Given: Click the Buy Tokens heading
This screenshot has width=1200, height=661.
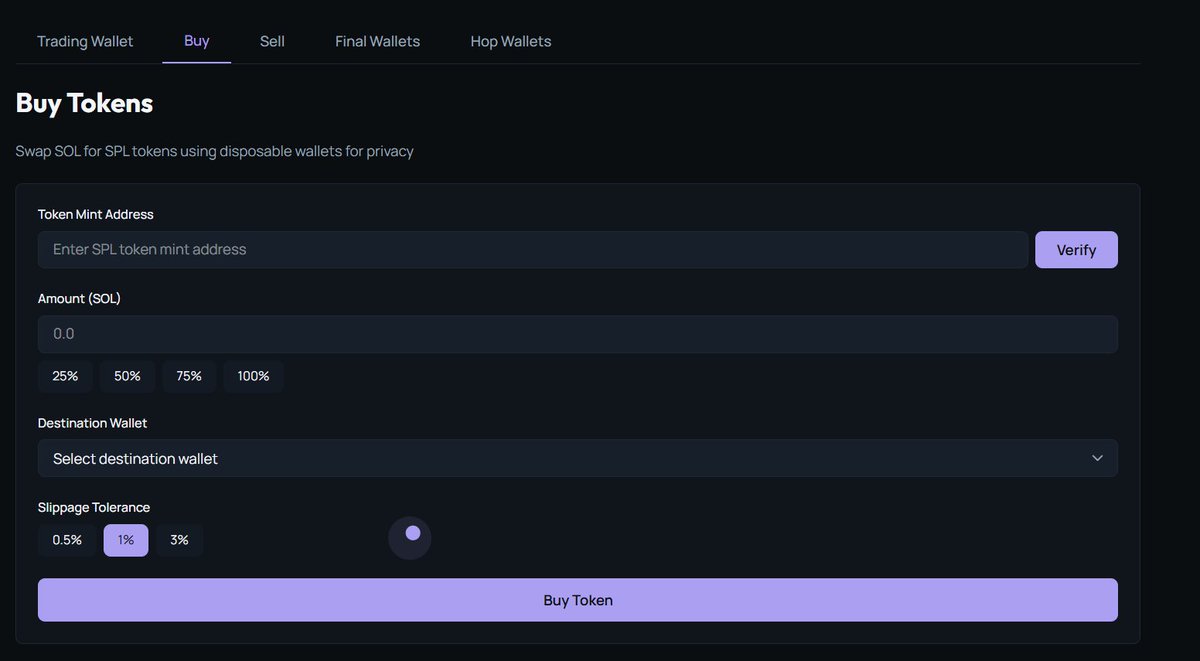Looking at the screenshot, I should coord(84,103).
